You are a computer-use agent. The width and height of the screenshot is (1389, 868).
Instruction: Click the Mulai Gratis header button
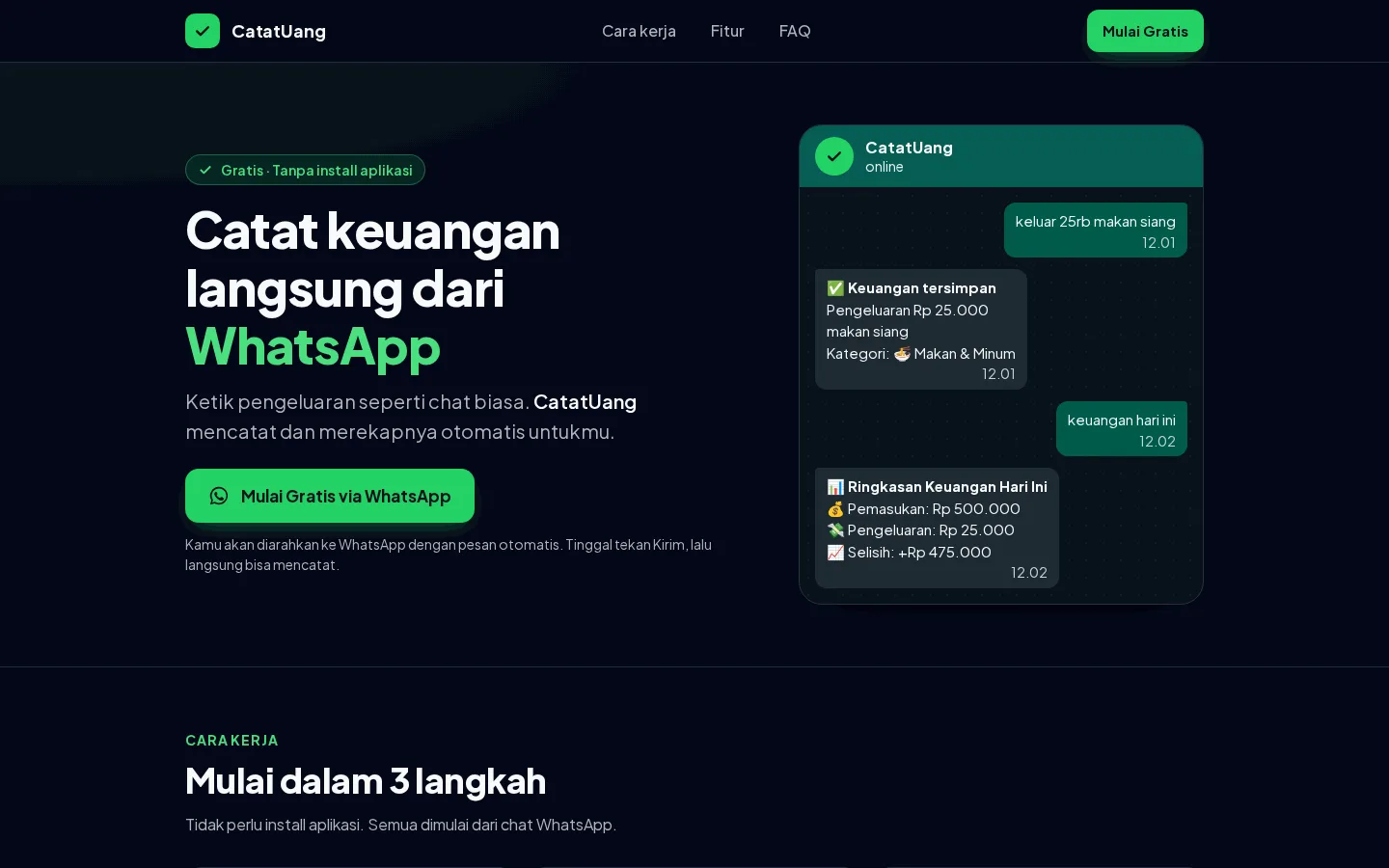pos(1145,31)
